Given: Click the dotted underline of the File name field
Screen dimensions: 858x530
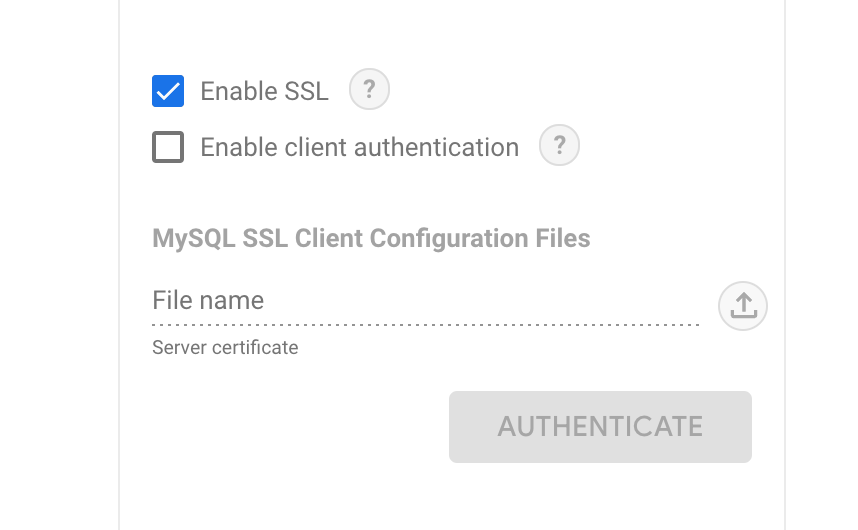Looking at the screenshot, I should (425, 324).
